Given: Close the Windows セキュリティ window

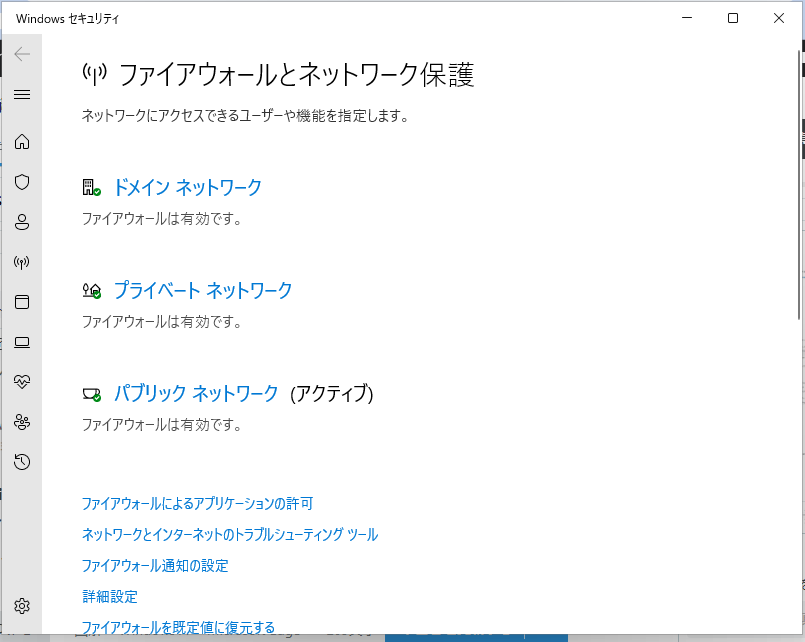Looking at the screenshot, I should pyautogui.click(x=779, y=18).
